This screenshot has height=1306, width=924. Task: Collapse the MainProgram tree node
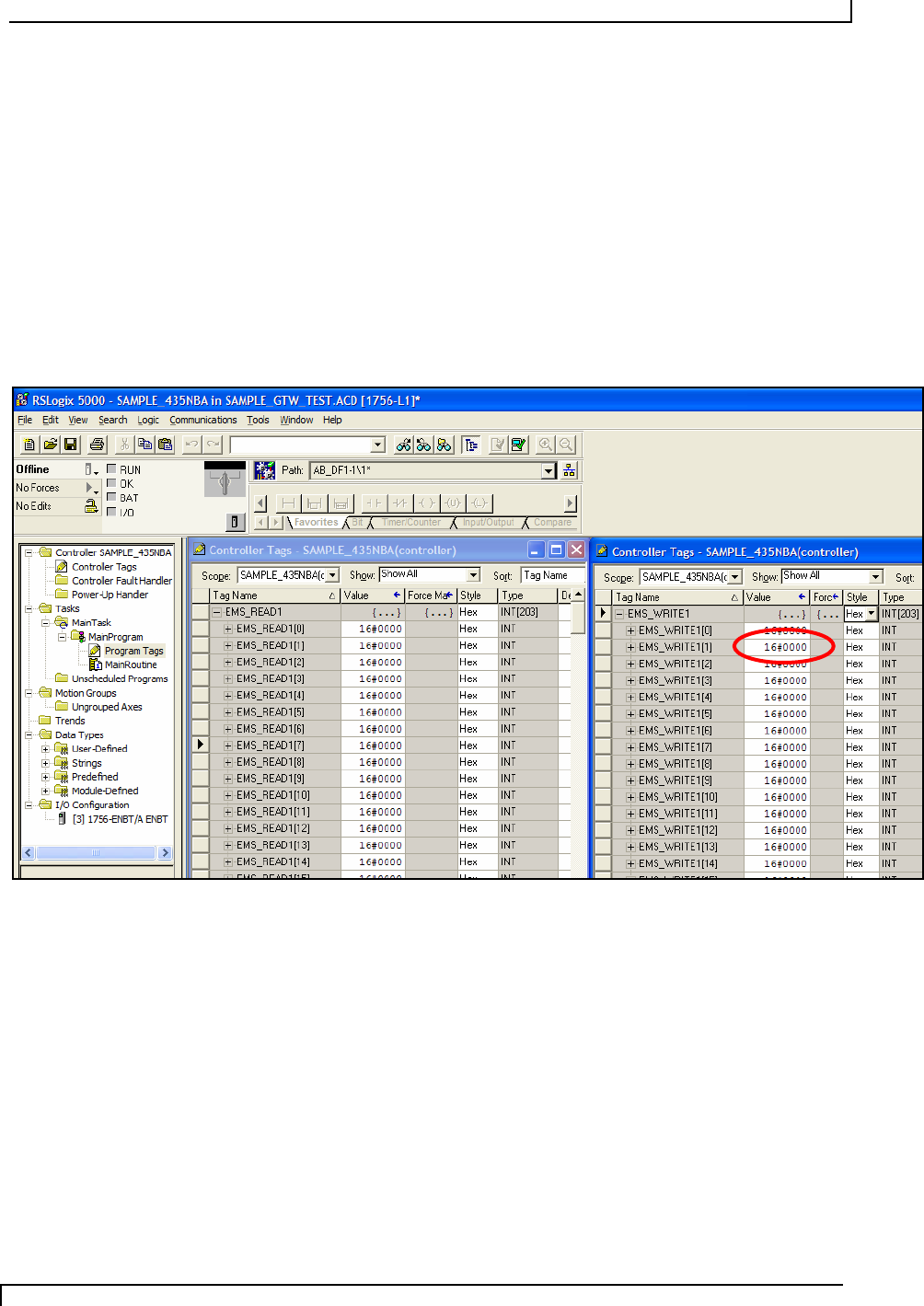(x=62, y=637)
